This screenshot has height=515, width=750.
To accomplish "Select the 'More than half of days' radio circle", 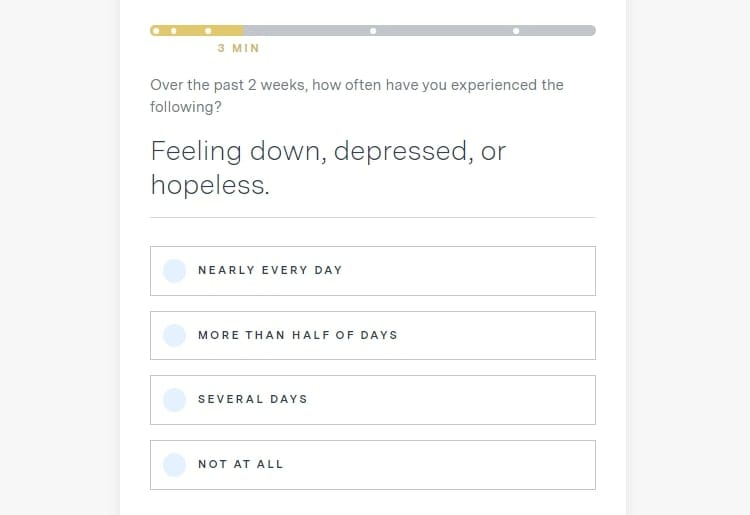I will (174, 336).
